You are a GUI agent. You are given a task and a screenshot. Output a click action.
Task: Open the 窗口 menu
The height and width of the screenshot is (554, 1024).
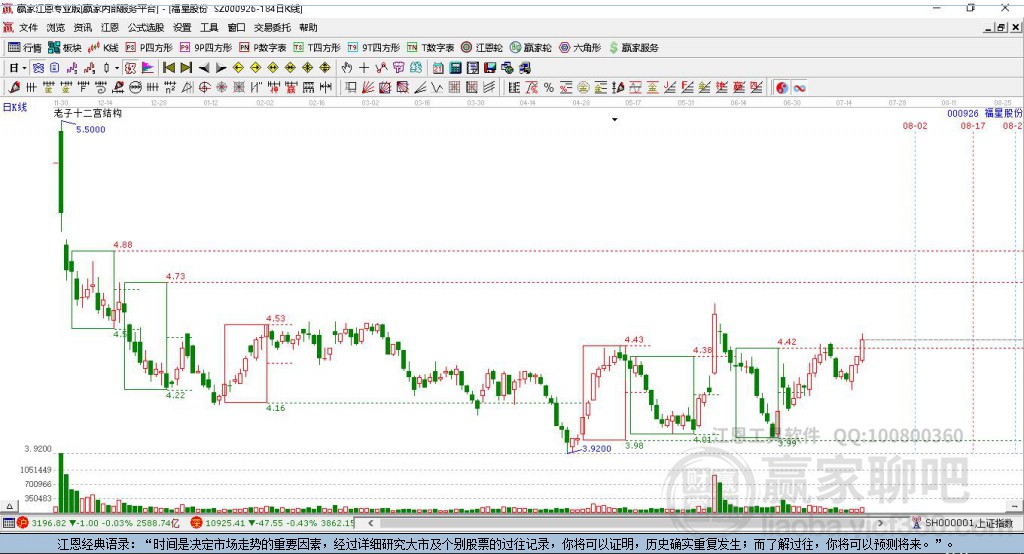pos(236,27)
